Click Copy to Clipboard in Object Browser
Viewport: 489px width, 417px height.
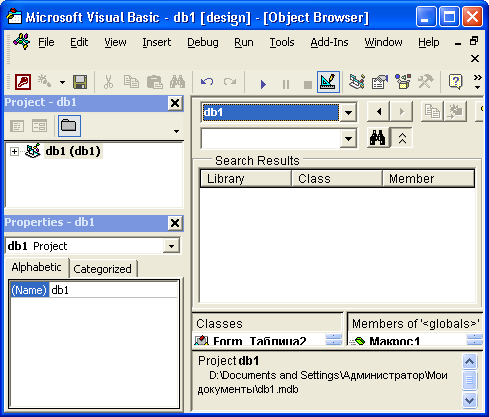coord(432,112)
